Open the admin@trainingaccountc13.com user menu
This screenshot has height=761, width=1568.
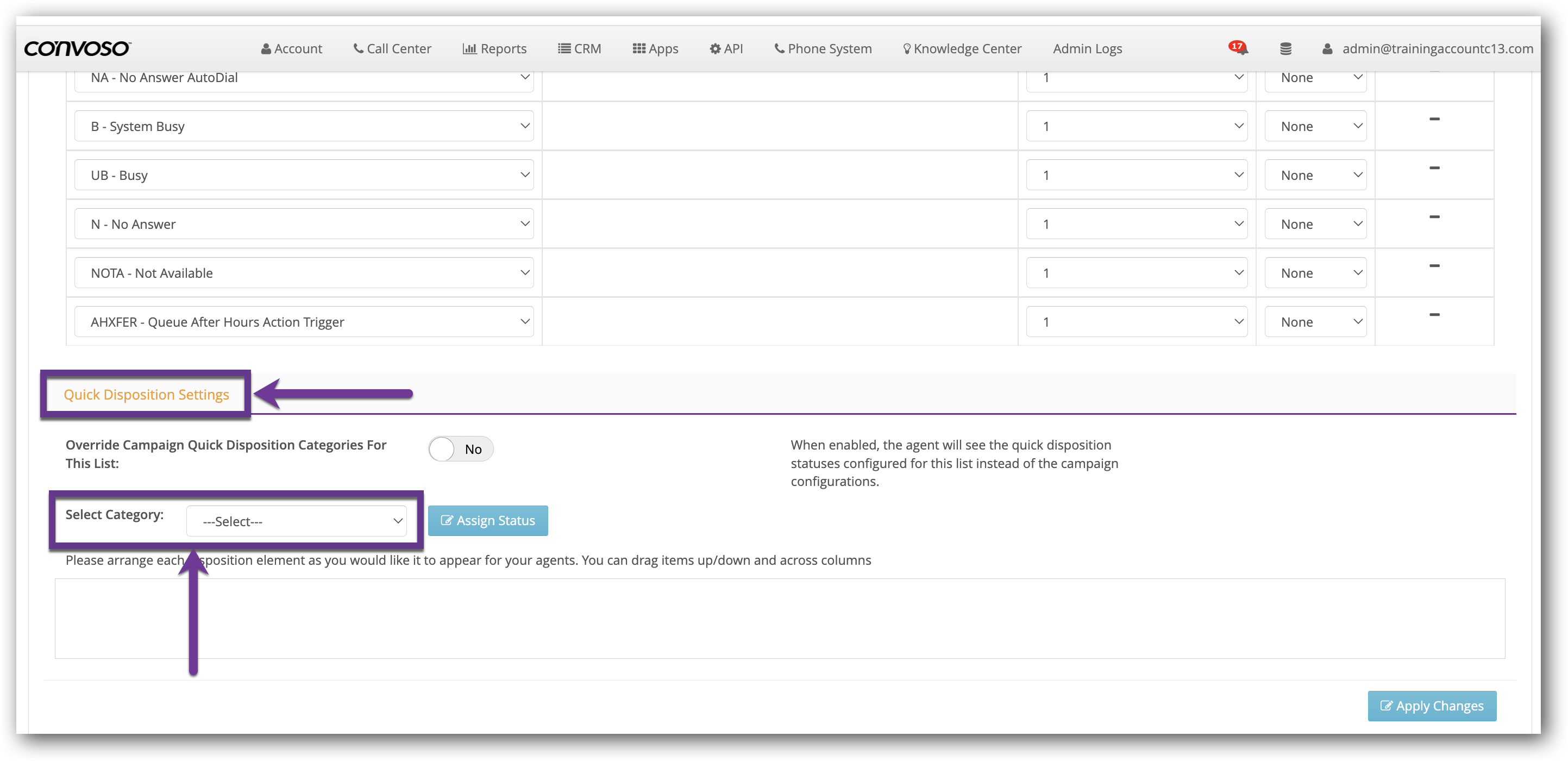coord(1427,49)
